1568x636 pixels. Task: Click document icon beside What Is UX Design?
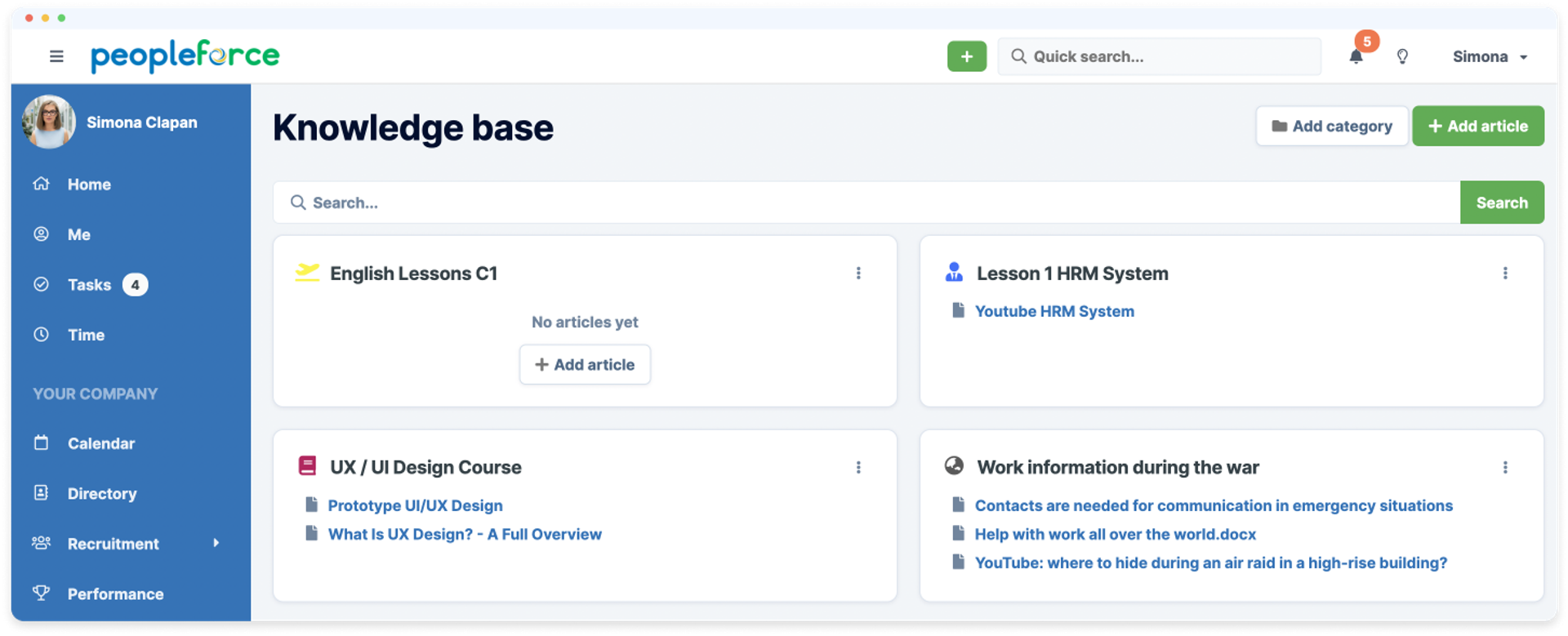point(311,533)
